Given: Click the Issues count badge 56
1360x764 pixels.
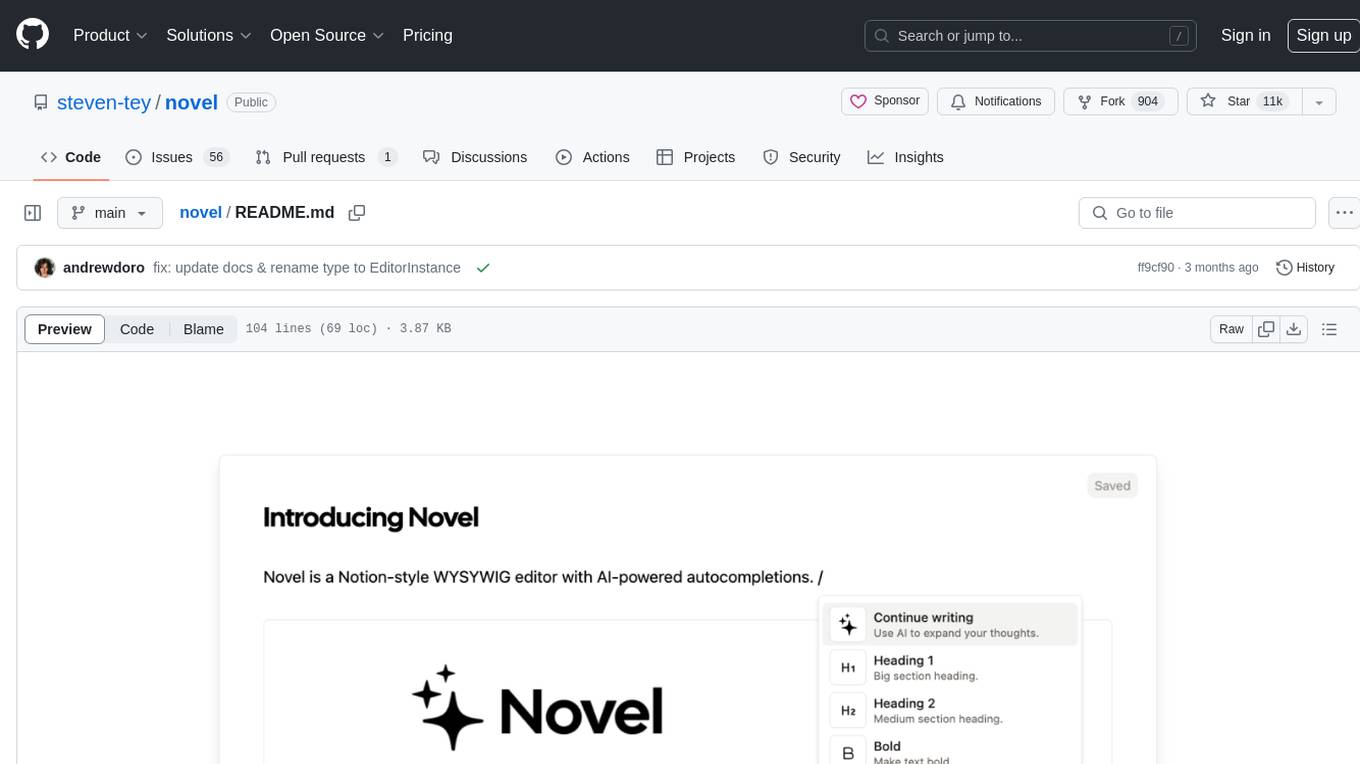Looking at the screenshot, I should tap(215, 157).
